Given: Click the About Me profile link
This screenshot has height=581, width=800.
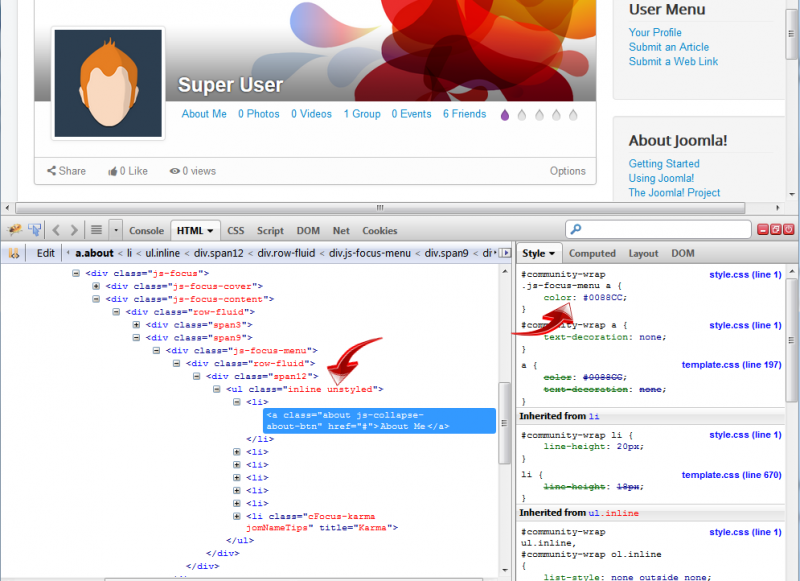Looking at the screenshot, I should point(204,114).
